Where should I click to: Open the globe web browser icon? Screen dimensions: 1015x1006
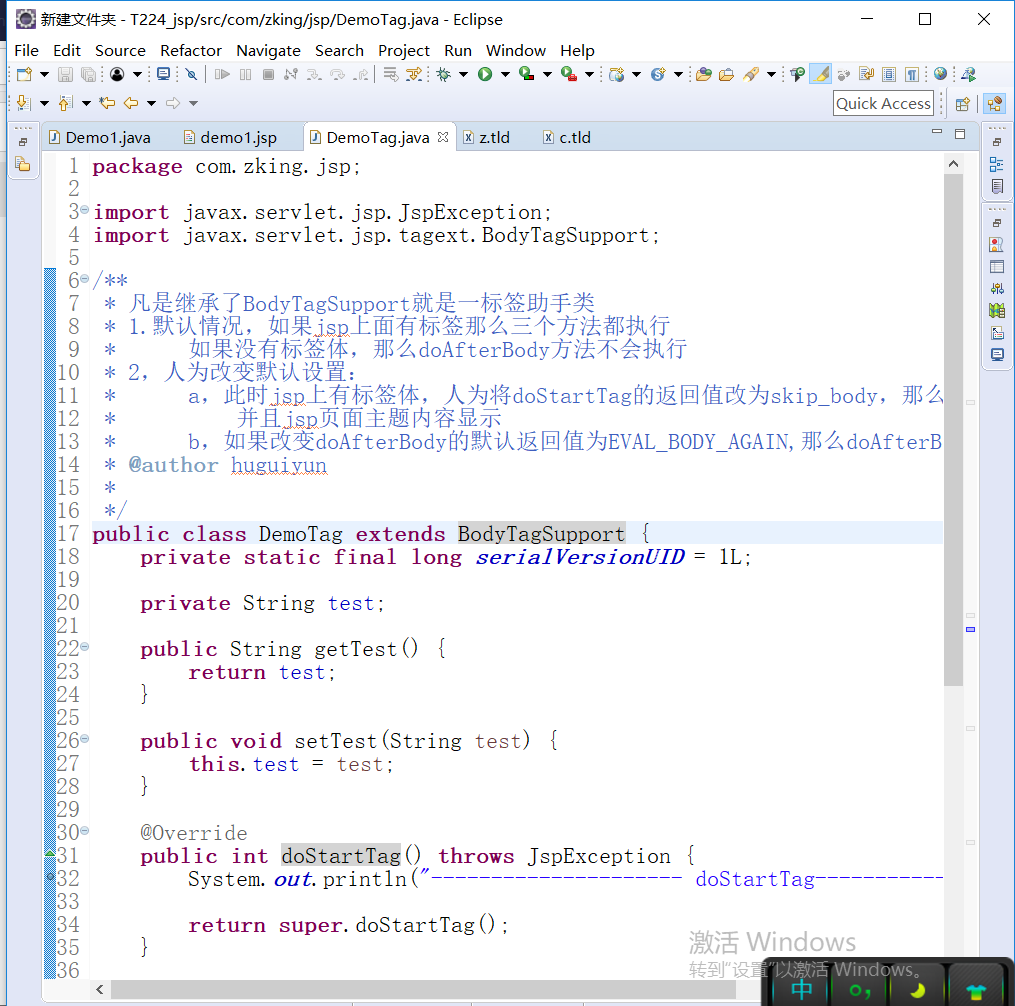pyautogui.click(x=941, y=74)
